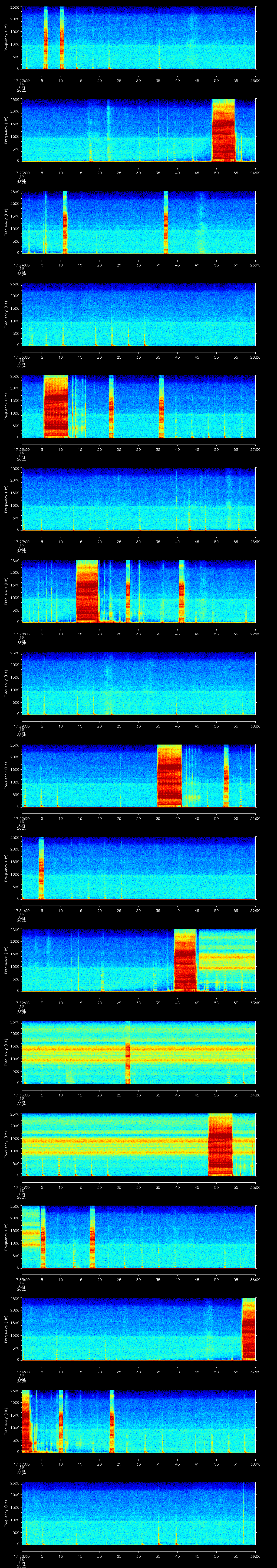
Task: Click Frequency (Hz) axis label on 17:22 panel
Action: click(x=6, y=38)
